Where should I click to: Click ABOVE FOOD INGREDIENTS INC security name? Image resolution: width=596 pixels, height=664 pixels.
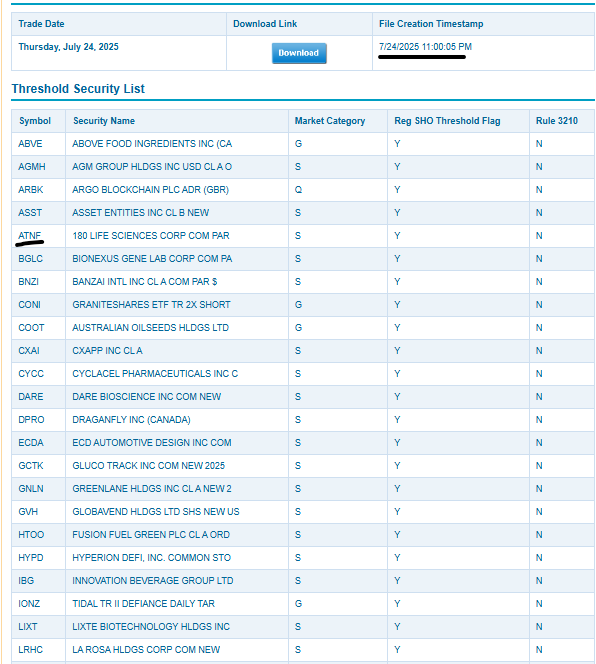[x=152, y=144]
